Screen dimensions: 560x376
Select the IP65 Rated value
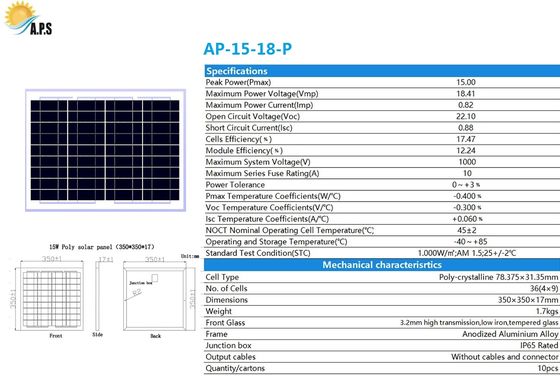pyautogui.click(x=539, y=346)
